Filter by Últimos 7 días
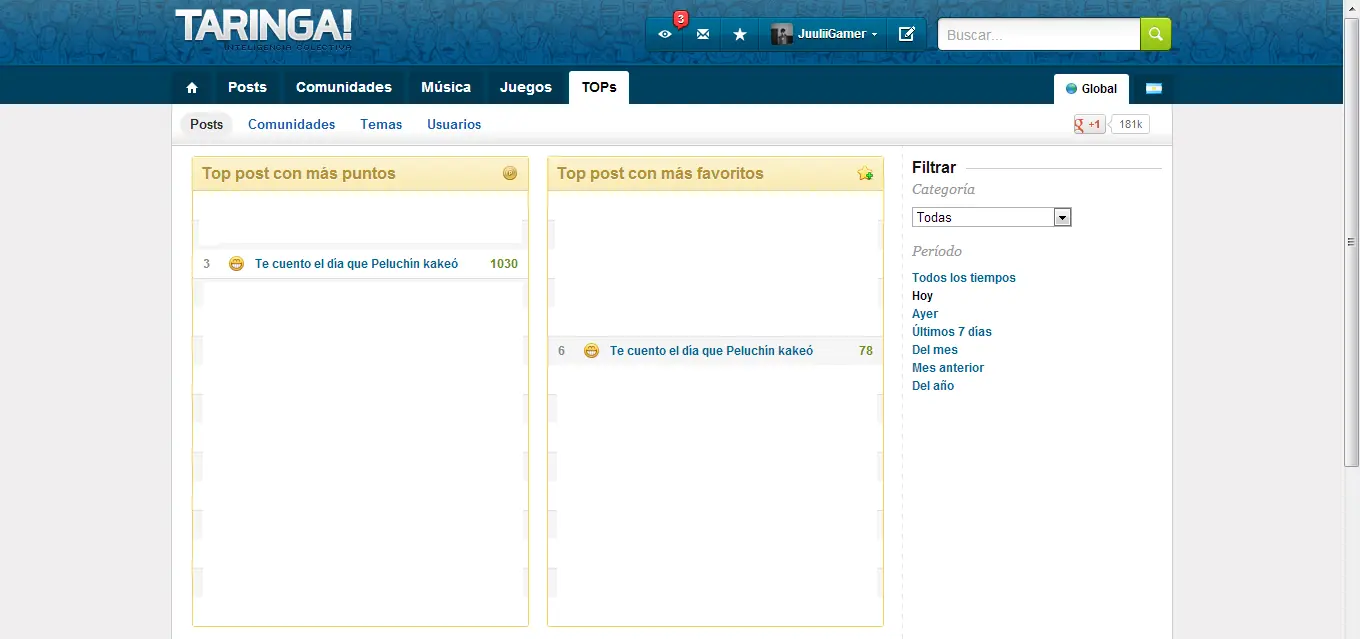 (952, 332)
